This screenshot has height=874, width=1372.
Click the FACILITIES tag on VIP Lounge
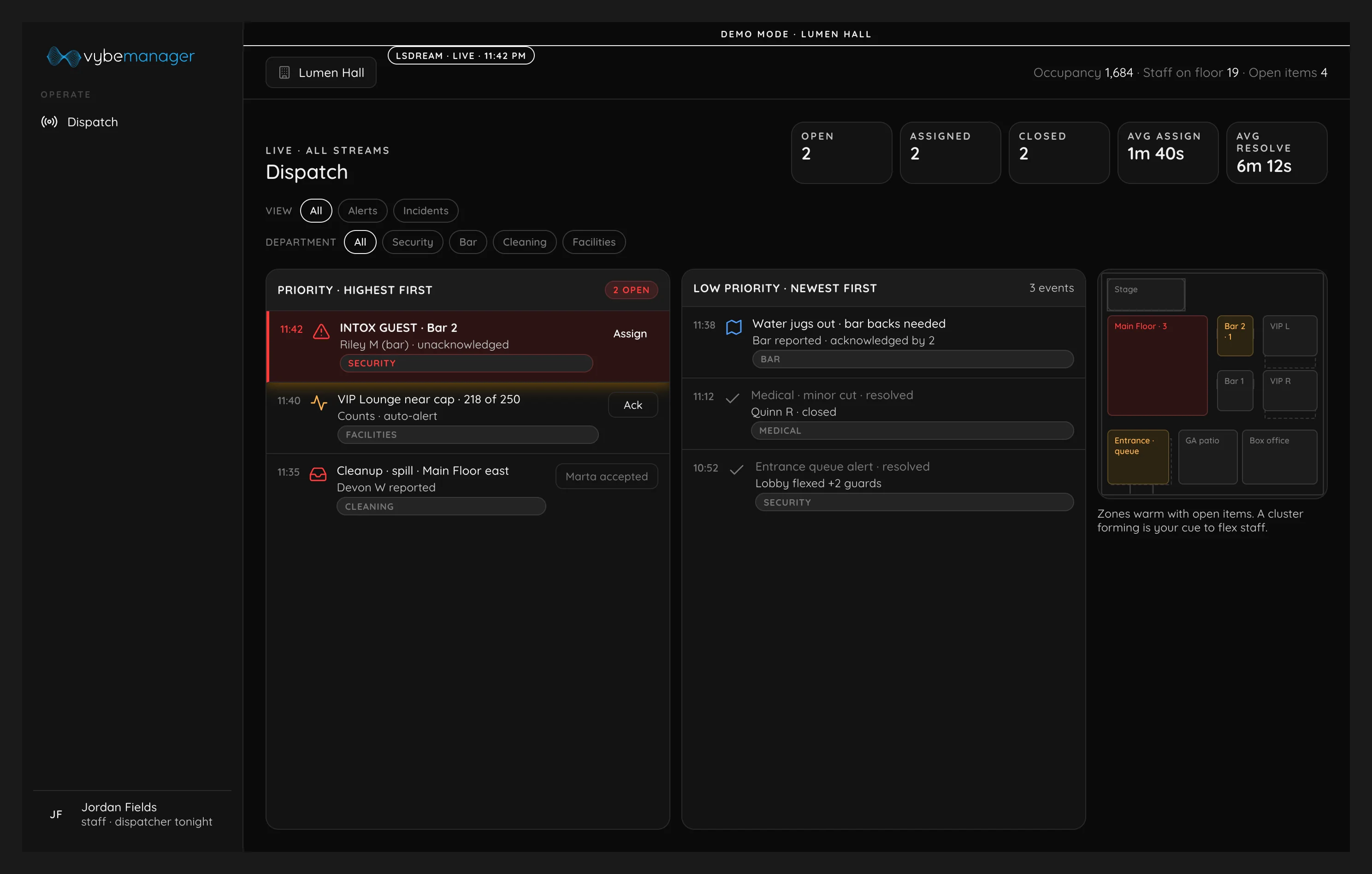[x=468, y=434]
